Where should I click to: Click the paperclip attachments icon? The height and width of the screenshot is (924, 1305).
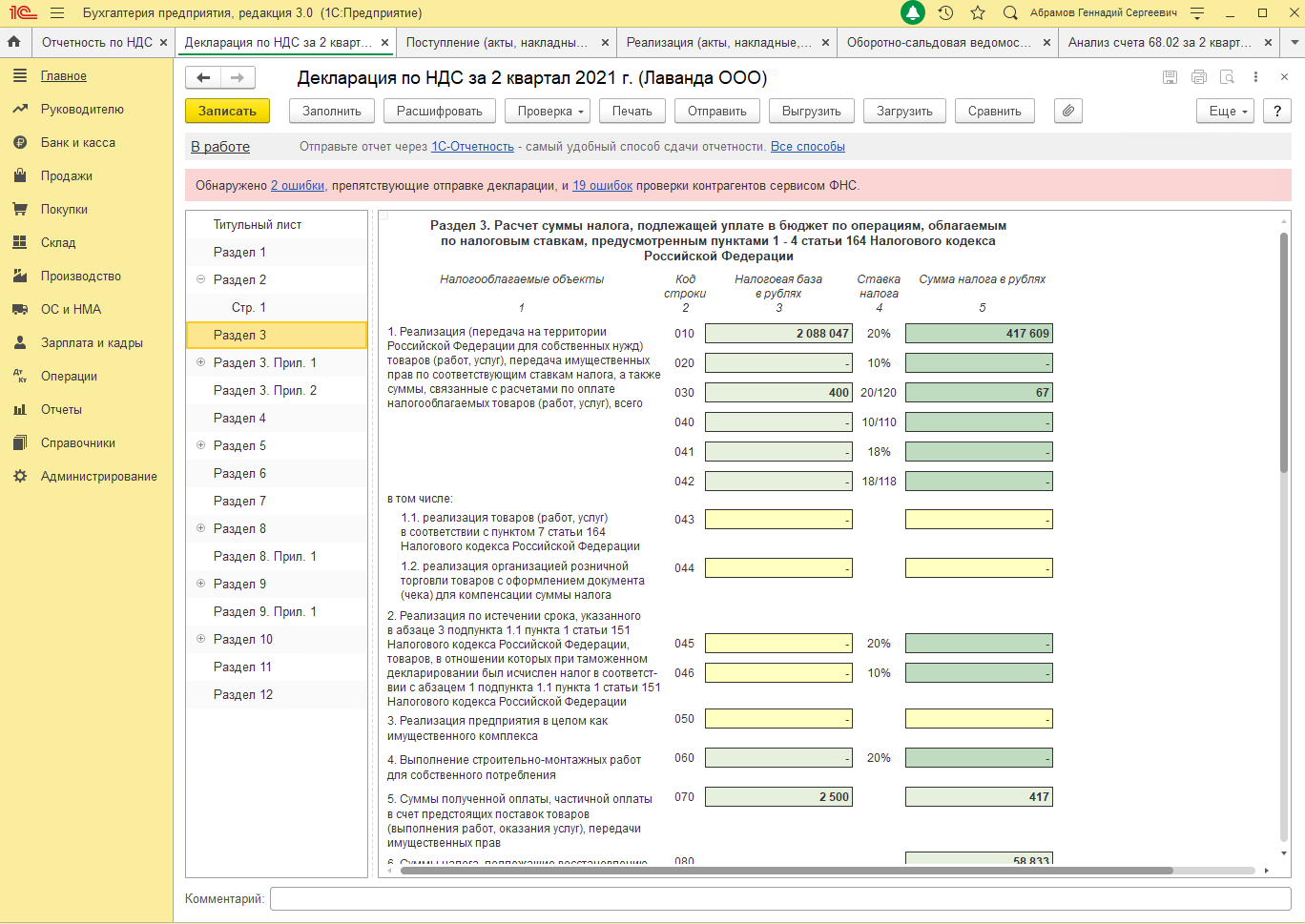pyautogui.click(x=1068, y=111)
